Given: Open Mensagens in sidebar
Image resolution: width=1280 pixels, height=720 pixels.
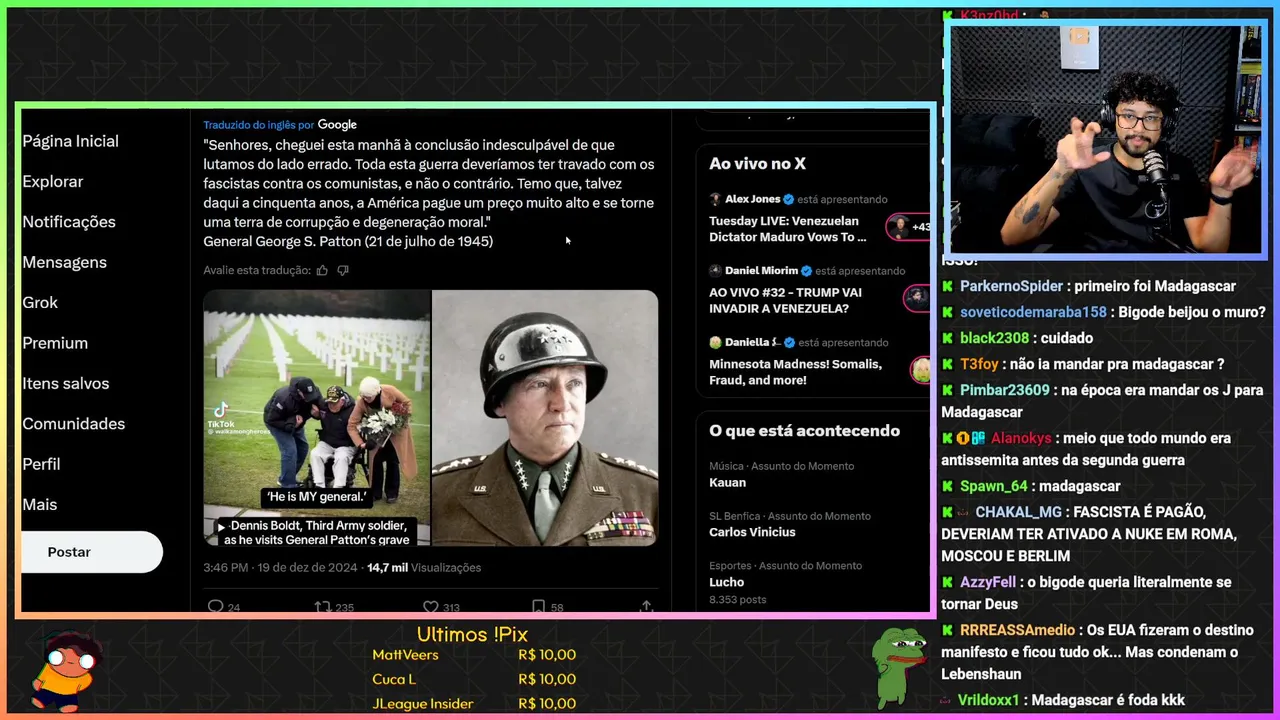Looking at the screenshot, I should click(64, 262).
